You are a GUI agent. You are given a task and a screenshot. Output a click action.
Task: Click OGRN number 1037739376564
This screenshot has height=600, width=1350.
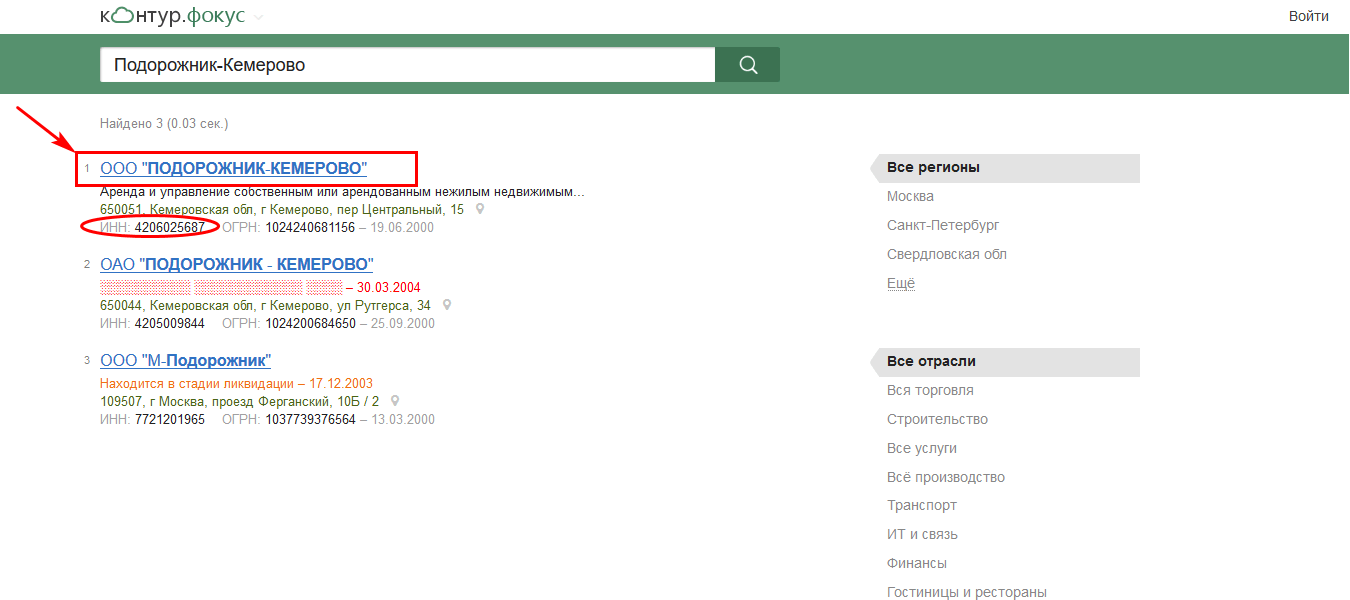coord(310,419)
